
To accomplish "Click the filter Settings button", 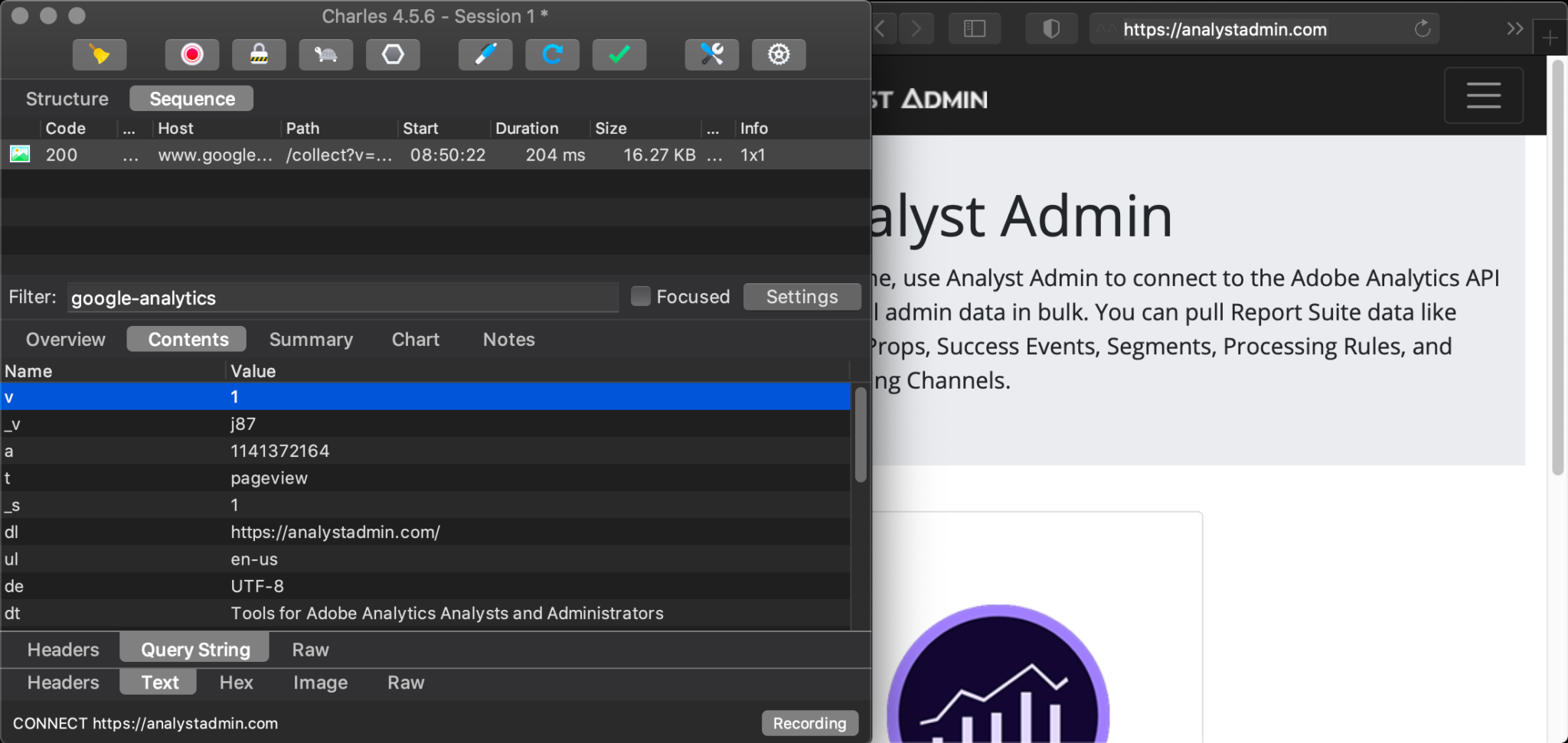I will point(802,296).
